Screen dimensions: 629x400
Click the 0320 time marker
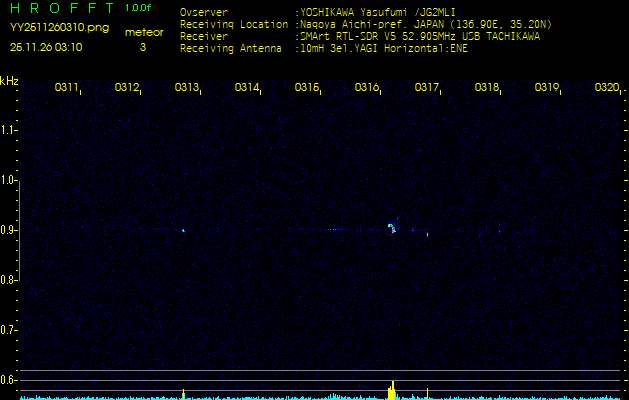[x=606, y=87]
